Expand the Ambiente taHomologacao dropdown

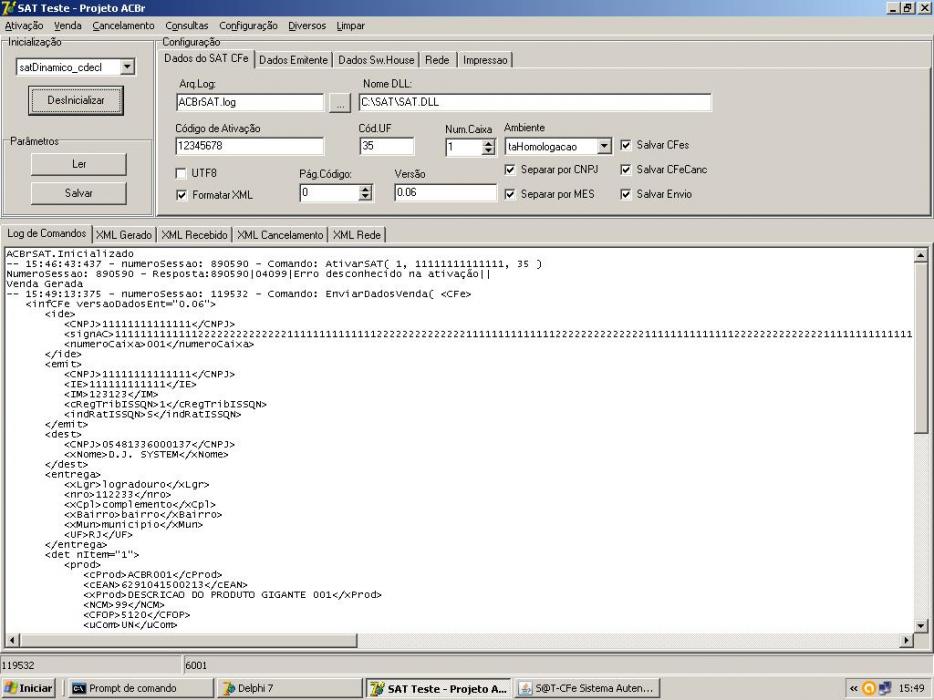(x=604, y=146)
